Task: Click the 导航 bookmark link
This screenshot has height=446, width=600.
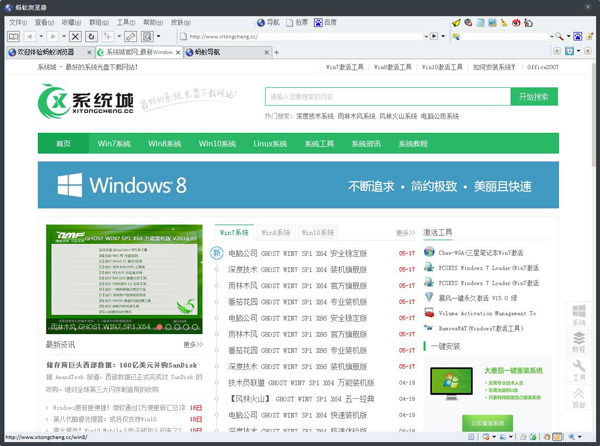Action: [268, 23]
